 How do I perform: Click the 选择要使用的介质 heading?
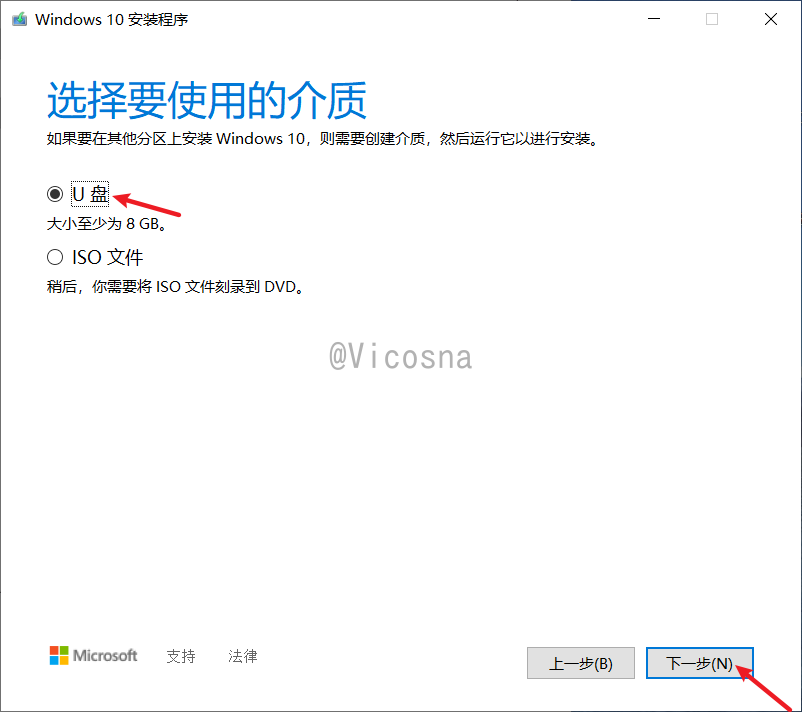[207, 100]
